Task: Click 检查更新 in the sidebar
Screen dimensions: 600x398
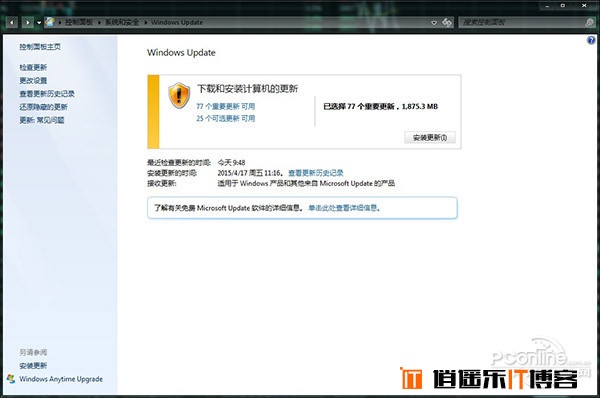Action: [33, 67]
